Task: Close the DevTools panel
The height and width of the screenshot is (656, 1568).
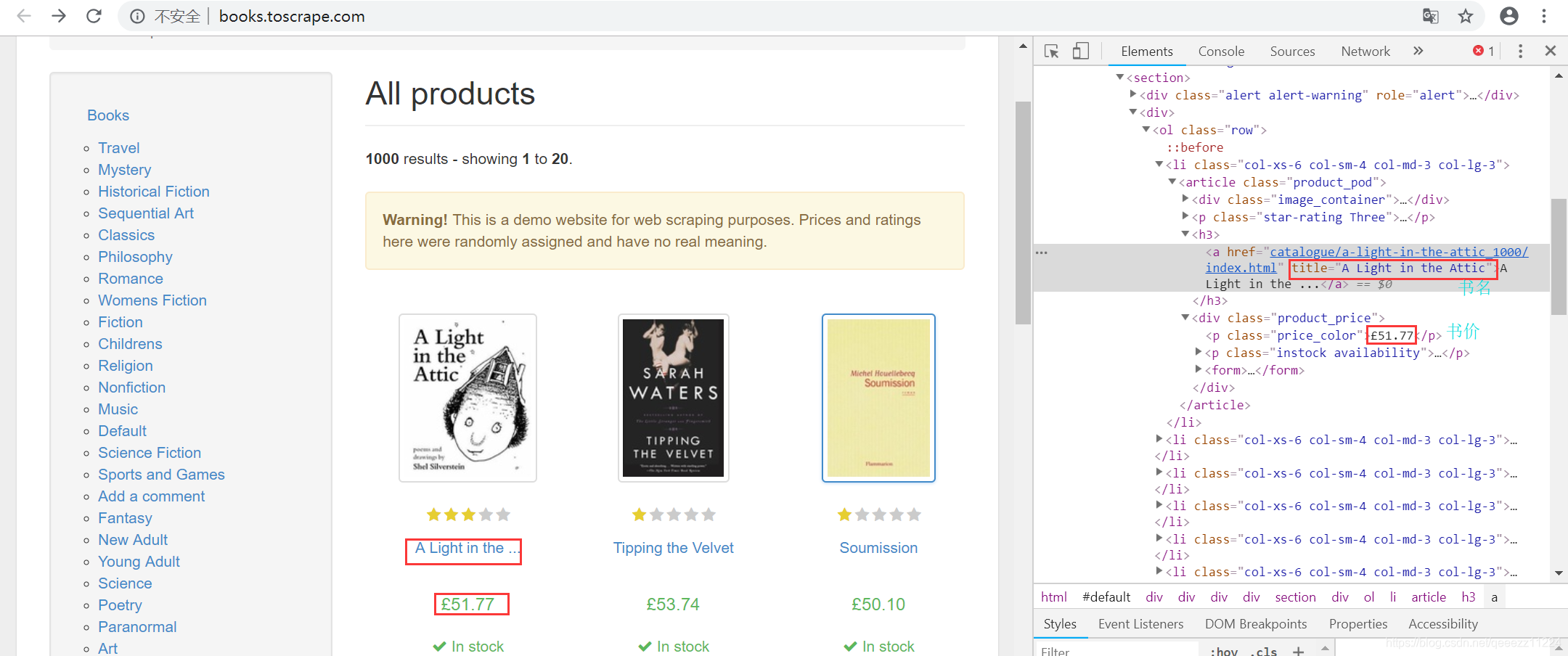Action: coord(1550,51)
